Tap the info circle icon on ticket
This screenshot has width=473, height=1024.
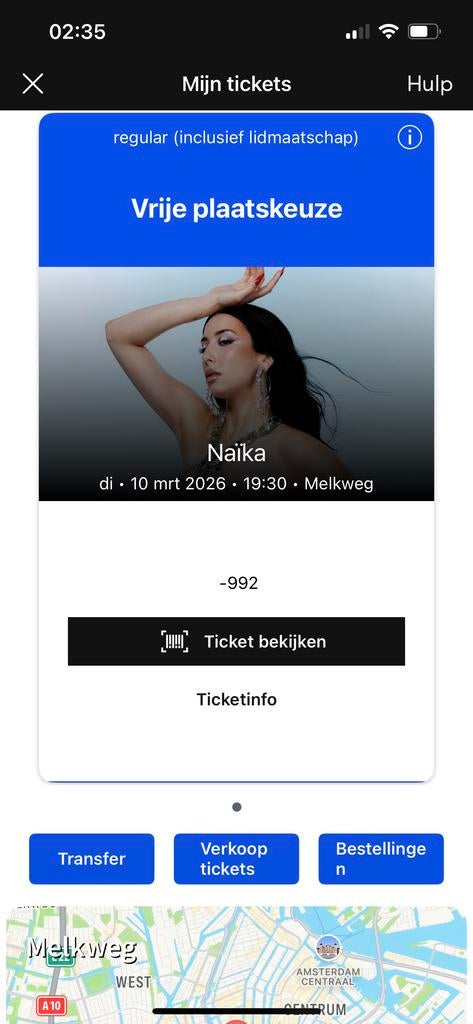click(x=410, y=137)
